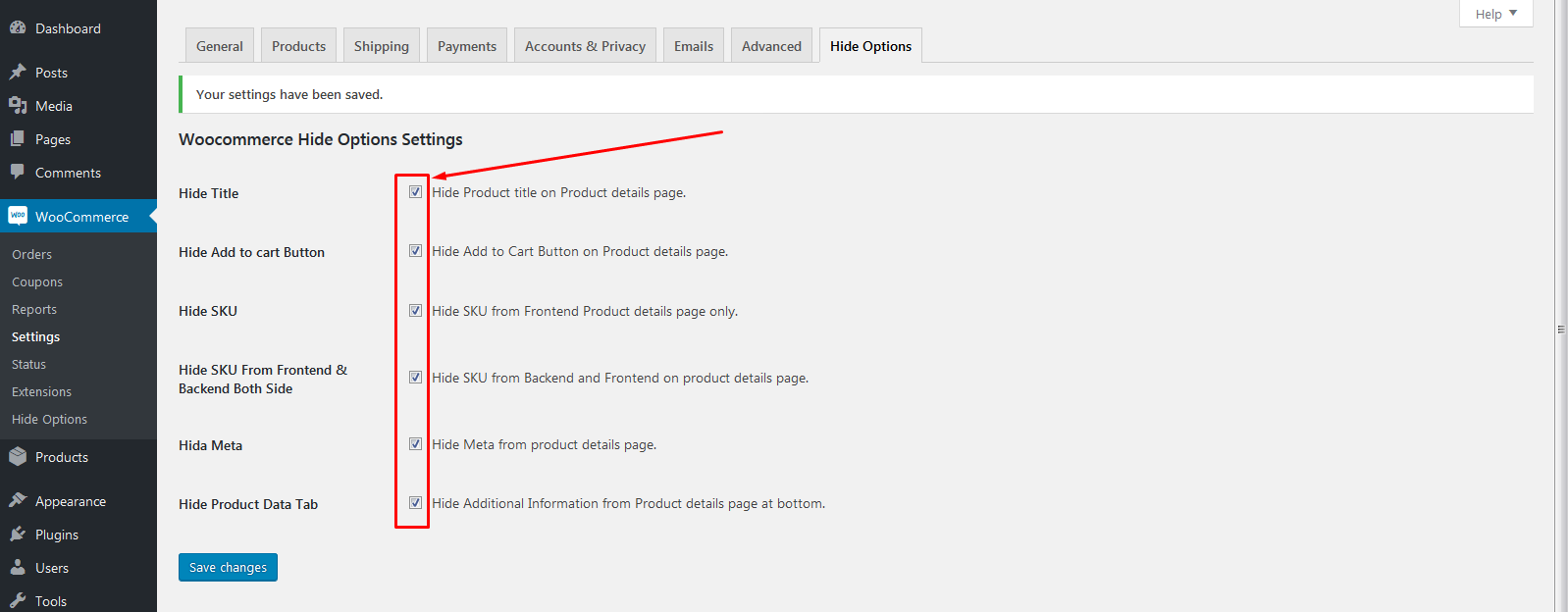This screenshot has height=612, width=1568.
Task: Open the Users menu label
Action: click(x=52, y=568)
